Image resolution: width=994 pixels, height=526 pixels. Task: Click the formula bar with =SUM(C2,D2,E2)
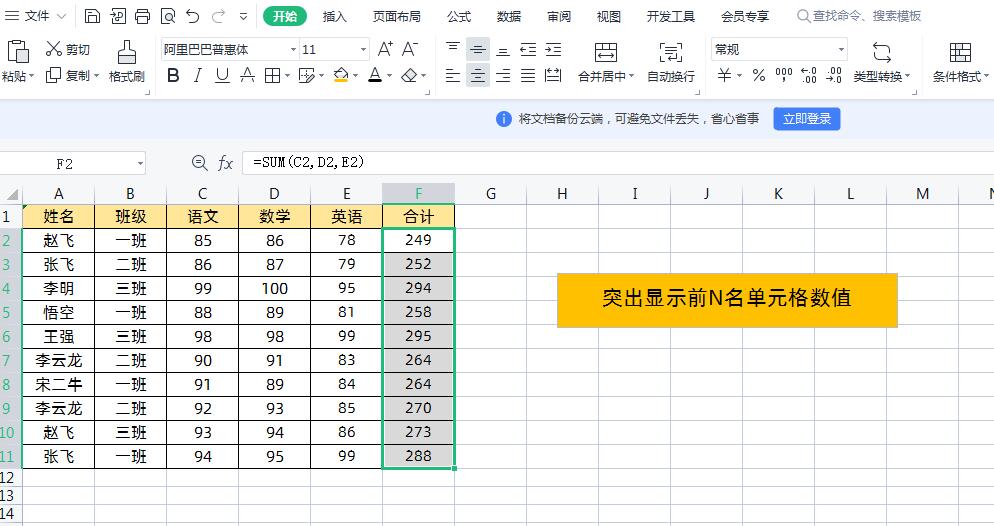point(618,163)
